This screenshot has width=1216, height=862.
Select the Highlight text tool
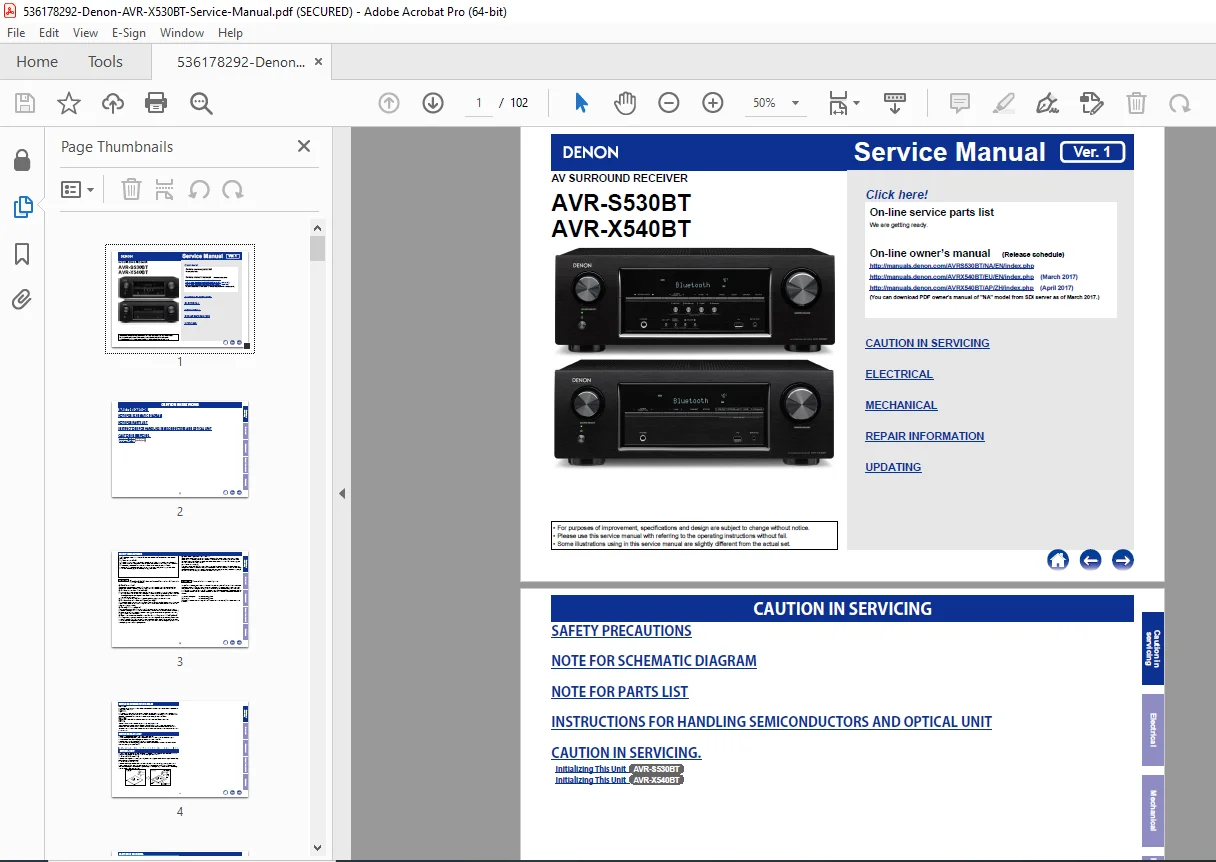[x=1004, y=103]
